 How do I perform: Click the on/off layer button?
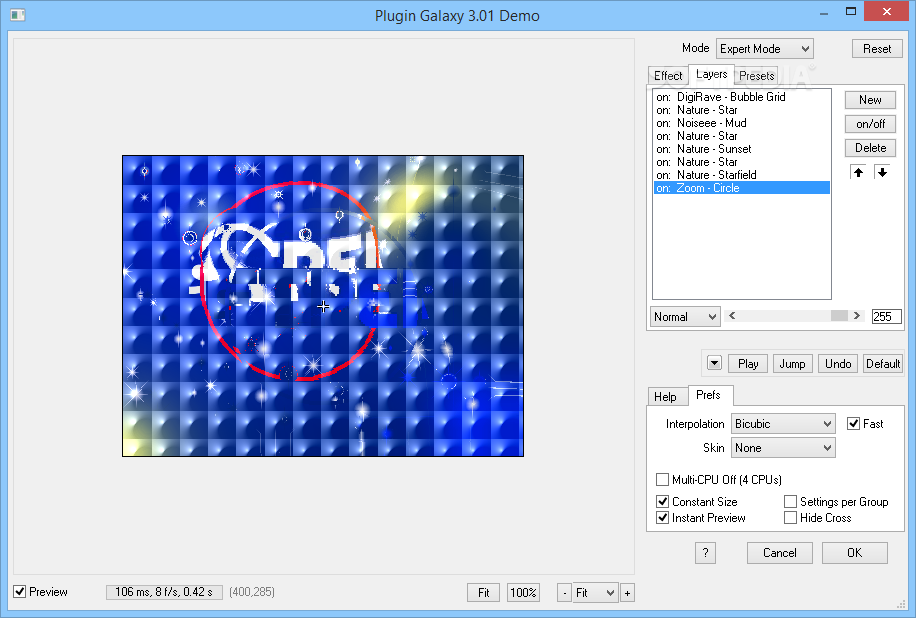pyautogui.click(x=870, y=124)
